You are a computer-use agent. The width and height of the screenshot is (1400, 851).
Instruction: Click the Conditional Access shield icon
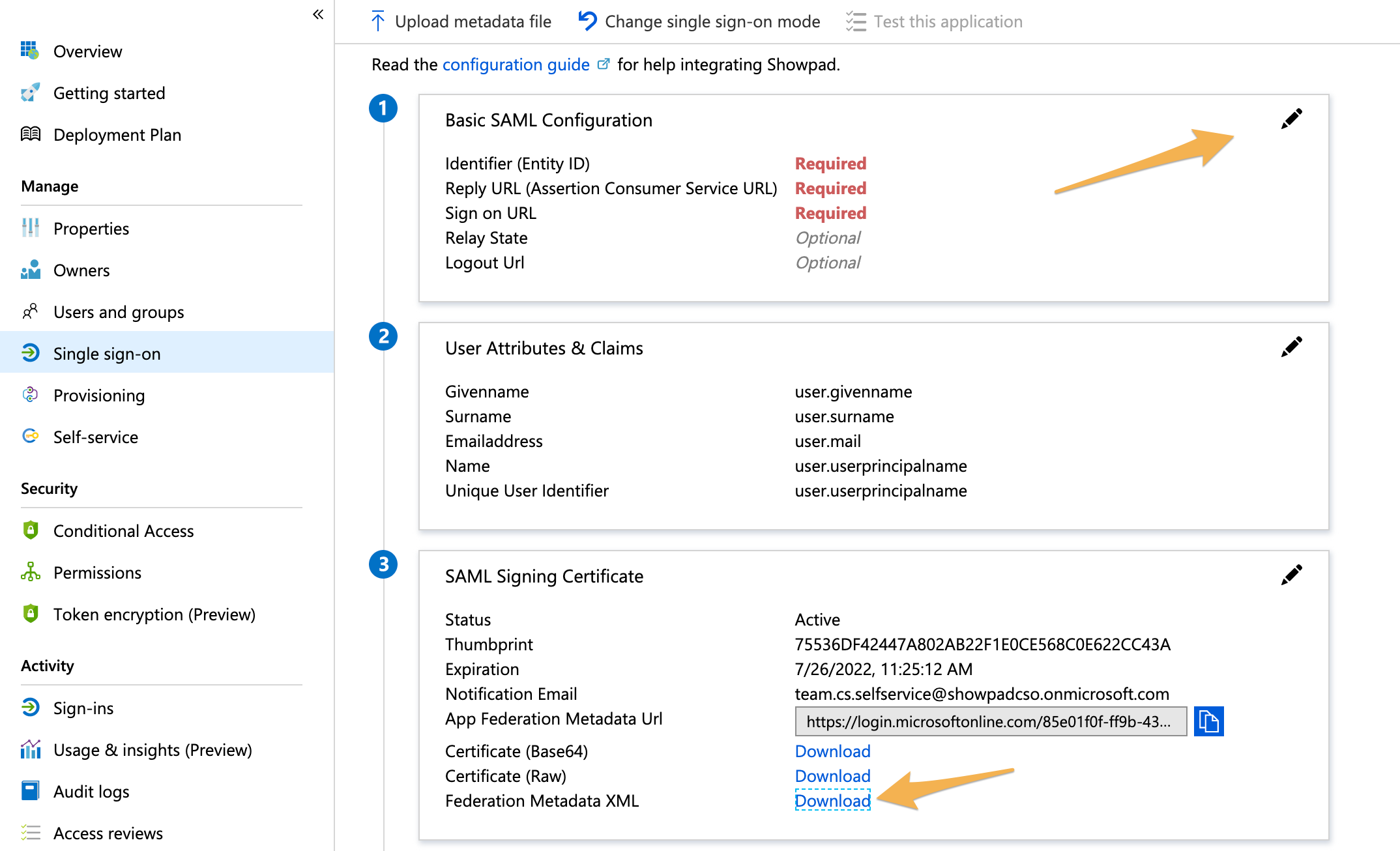pyautogui.click(x=30, y=530)
